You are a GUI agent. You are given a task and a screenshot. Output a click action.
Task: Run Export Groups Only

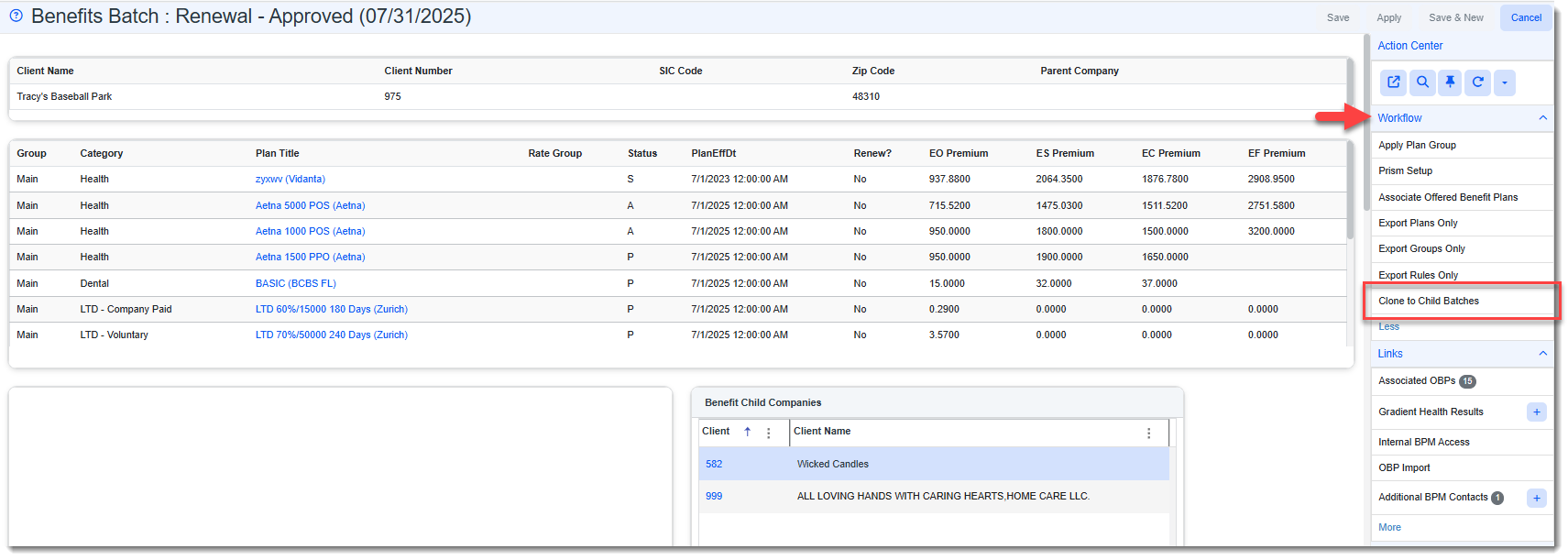(1421, 249)
